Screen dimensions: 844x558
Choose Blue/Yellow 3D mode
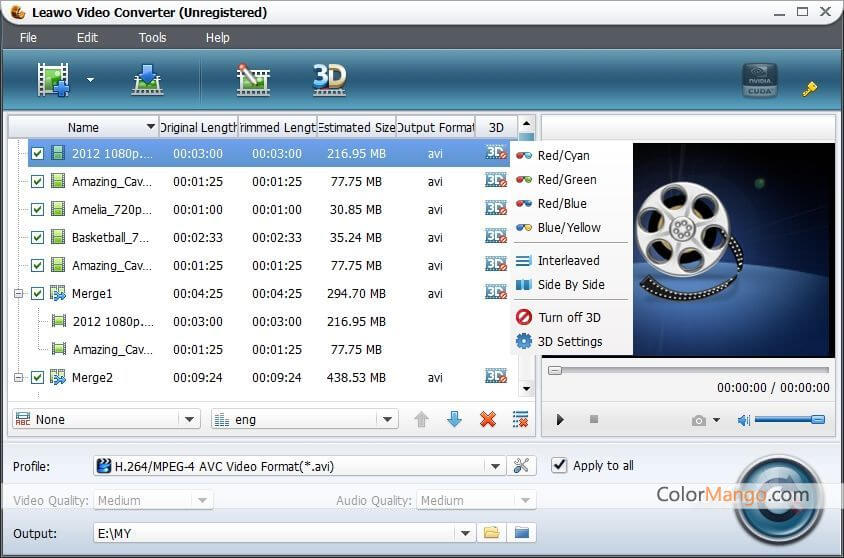click(x=571, y=228)
